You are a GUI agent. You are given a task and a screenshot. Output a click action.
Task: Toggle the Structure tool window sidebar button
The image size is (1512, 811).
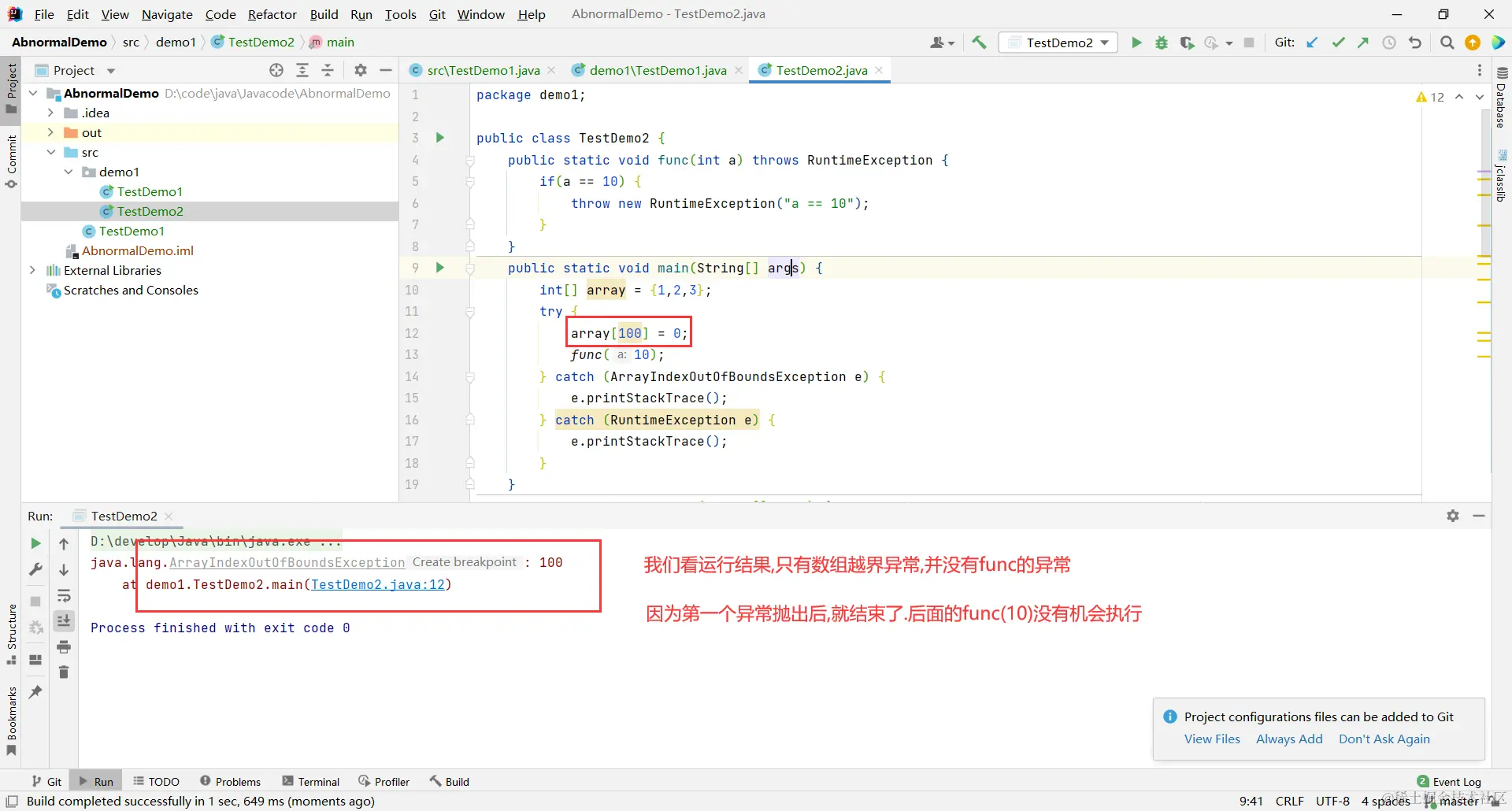pos(11,634)
